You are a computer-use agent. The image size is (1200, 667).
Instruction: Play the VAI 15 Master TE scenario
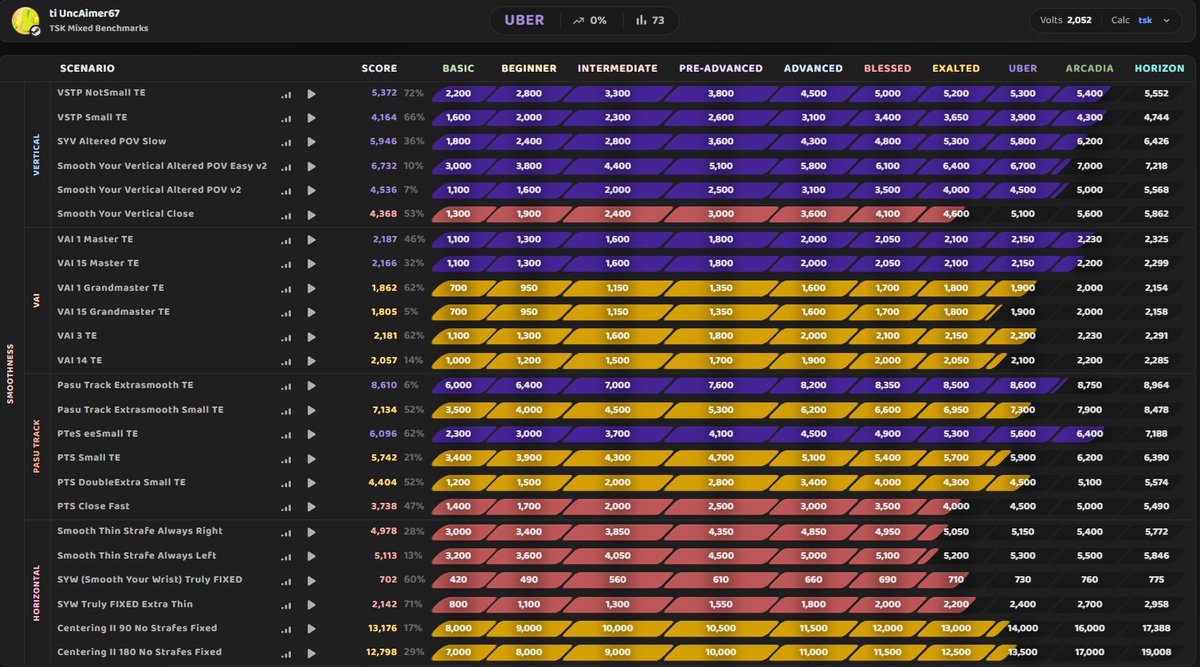click(311, 264)
